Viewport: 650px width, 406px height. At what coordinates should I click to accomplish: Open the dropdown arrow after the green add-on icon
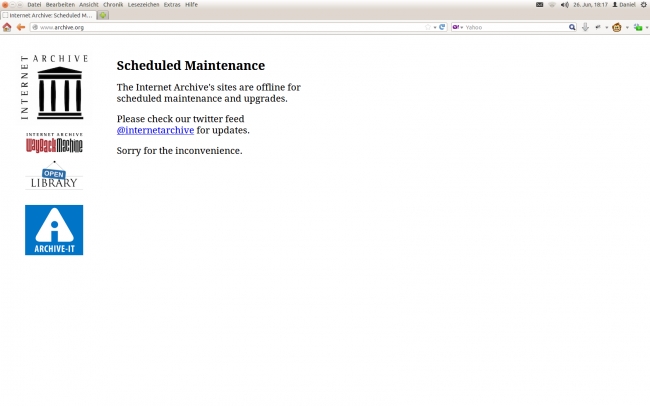647,28
